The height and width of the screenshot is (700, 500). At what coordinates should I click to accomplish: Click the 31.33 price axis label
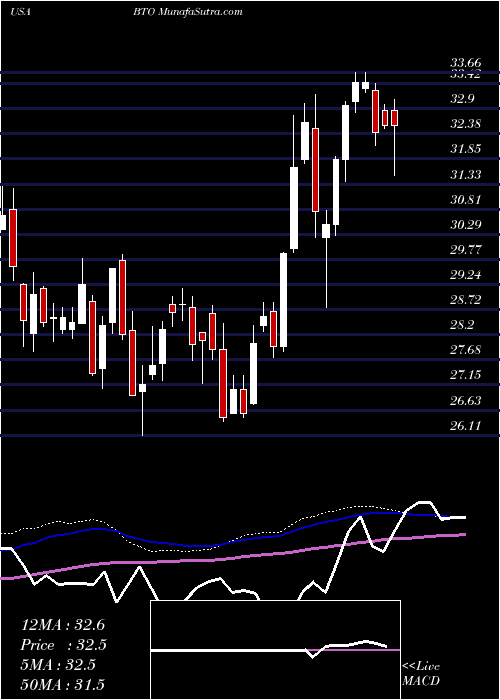pos(466,174)
